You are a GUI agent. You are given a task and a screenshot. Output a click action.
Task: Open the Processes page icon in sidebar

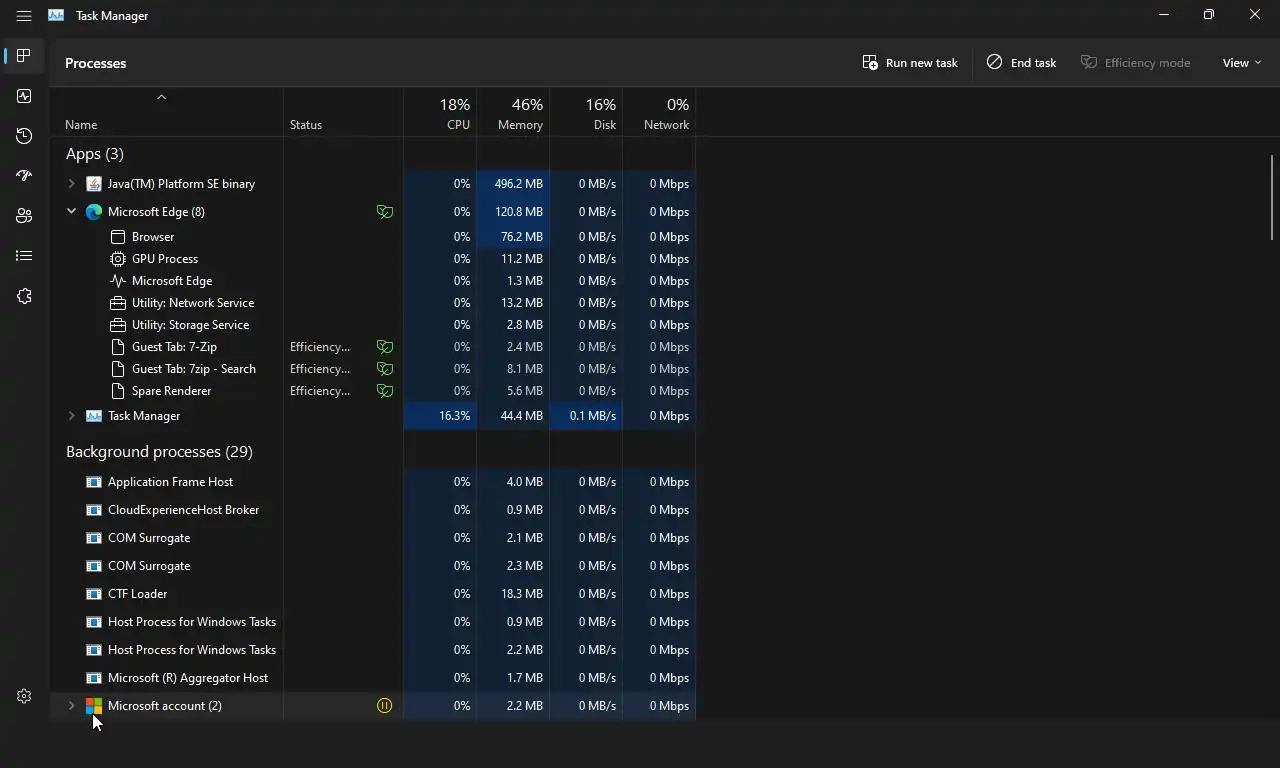click(24, 56)
